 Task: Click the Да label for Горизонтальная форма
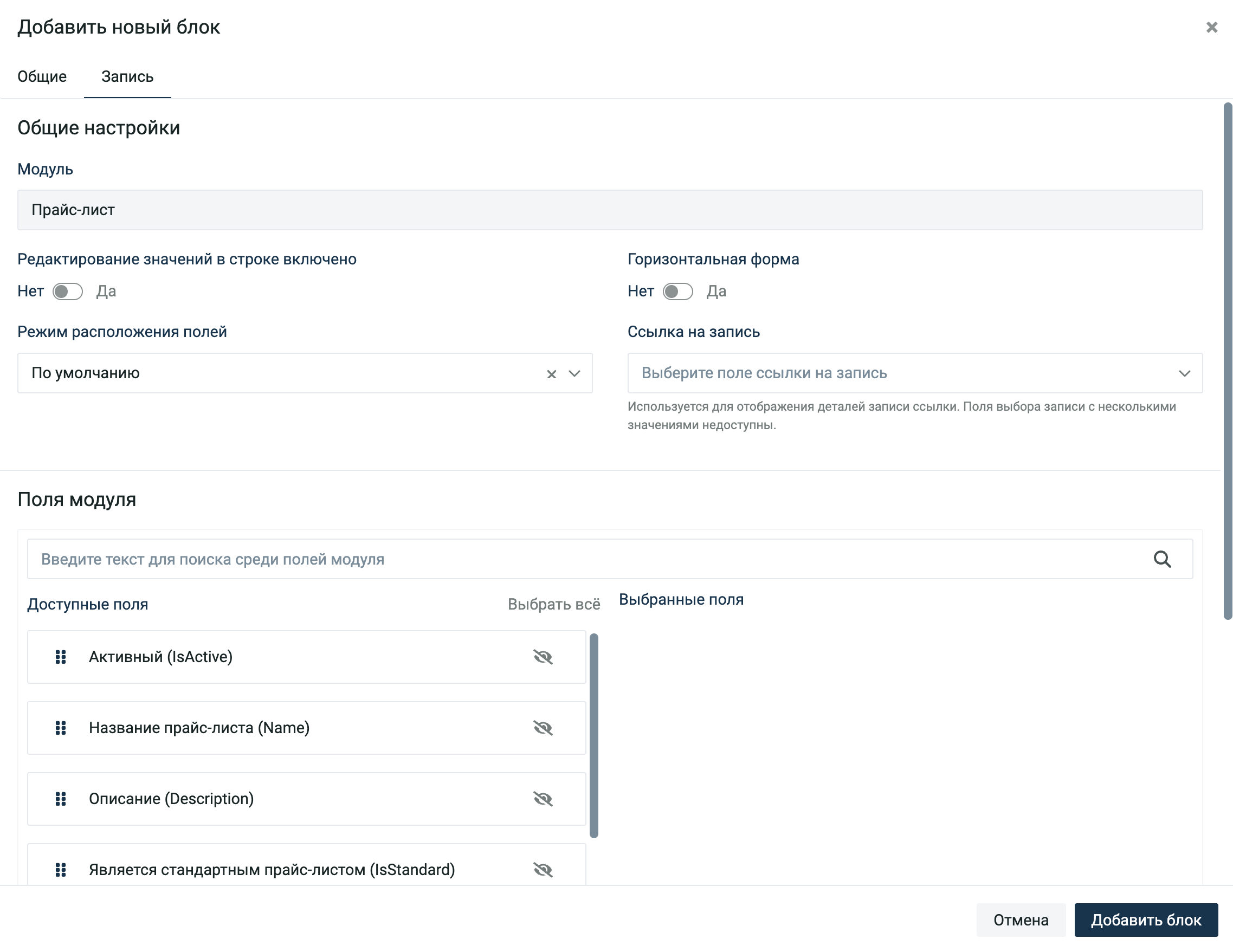[716, 291]
